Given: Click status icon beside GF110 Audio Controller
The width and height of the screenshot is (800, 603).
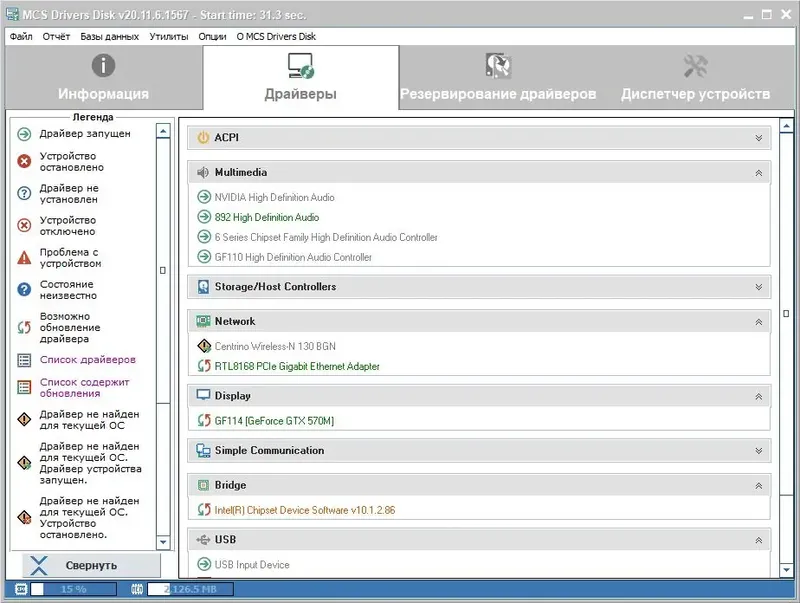Looking at the screenshot, I should pos(204,256).
